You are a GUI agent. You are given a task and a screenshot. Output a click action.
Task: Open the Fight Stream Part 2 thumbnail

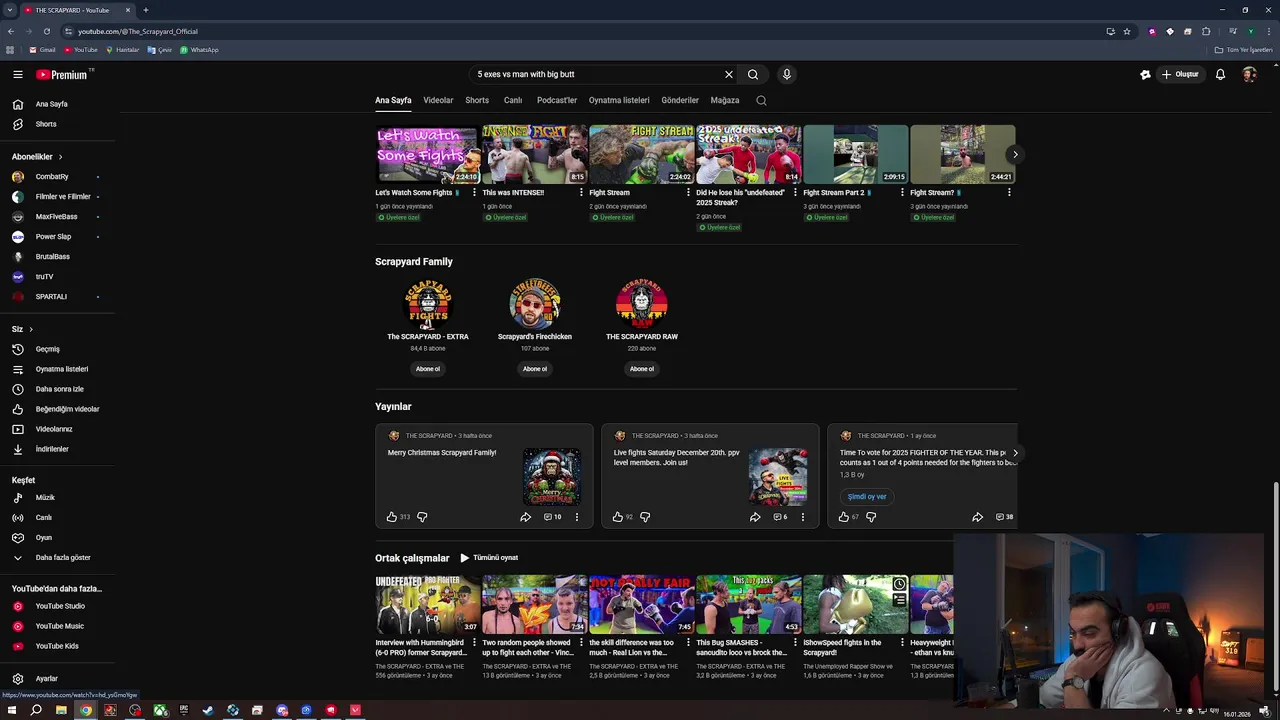(856, 154)
